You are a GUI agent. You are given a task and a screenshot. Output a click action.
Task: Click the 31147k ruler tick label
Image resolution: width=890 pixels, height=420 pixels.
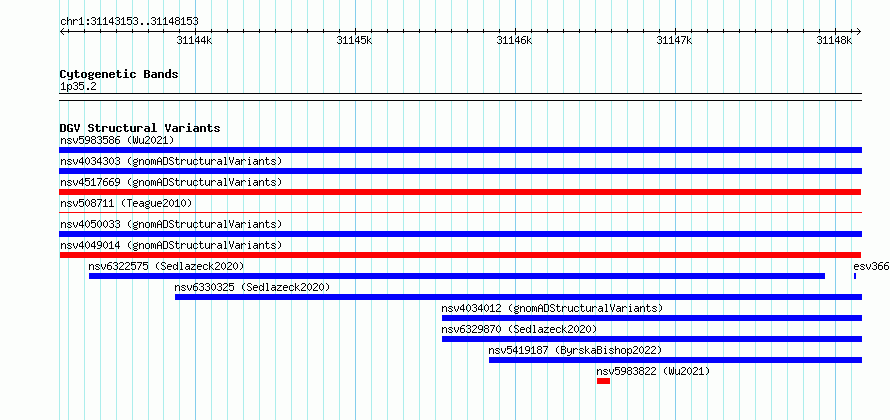674,40
